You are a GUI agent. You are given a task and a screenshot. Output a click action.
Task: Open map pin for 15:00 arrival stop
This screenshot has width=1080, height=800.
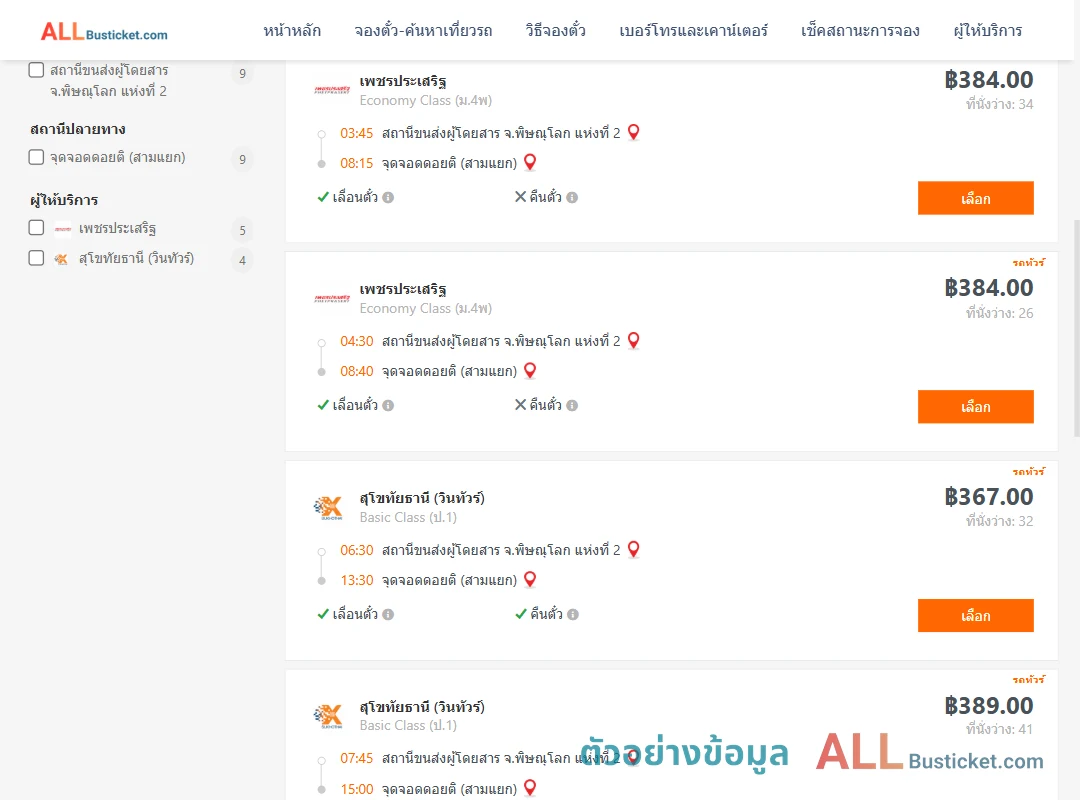pos(530,788)
